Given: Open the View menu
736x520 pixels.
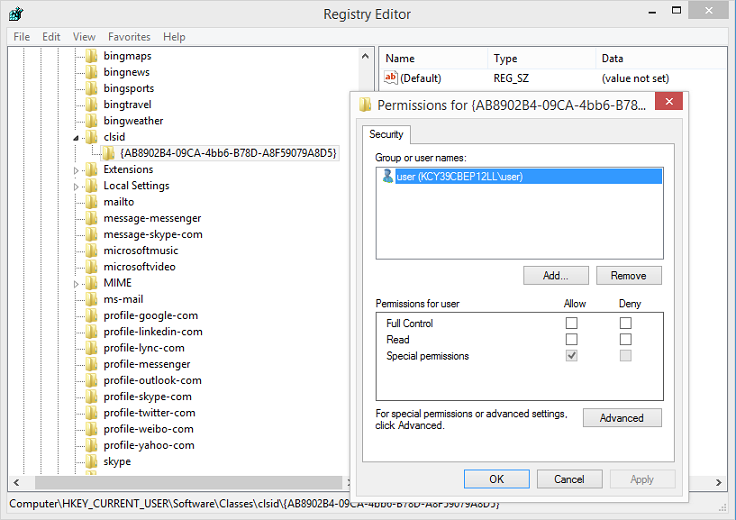Looking at the screenshot, I should pyautogui.click(x=84, y=37).
